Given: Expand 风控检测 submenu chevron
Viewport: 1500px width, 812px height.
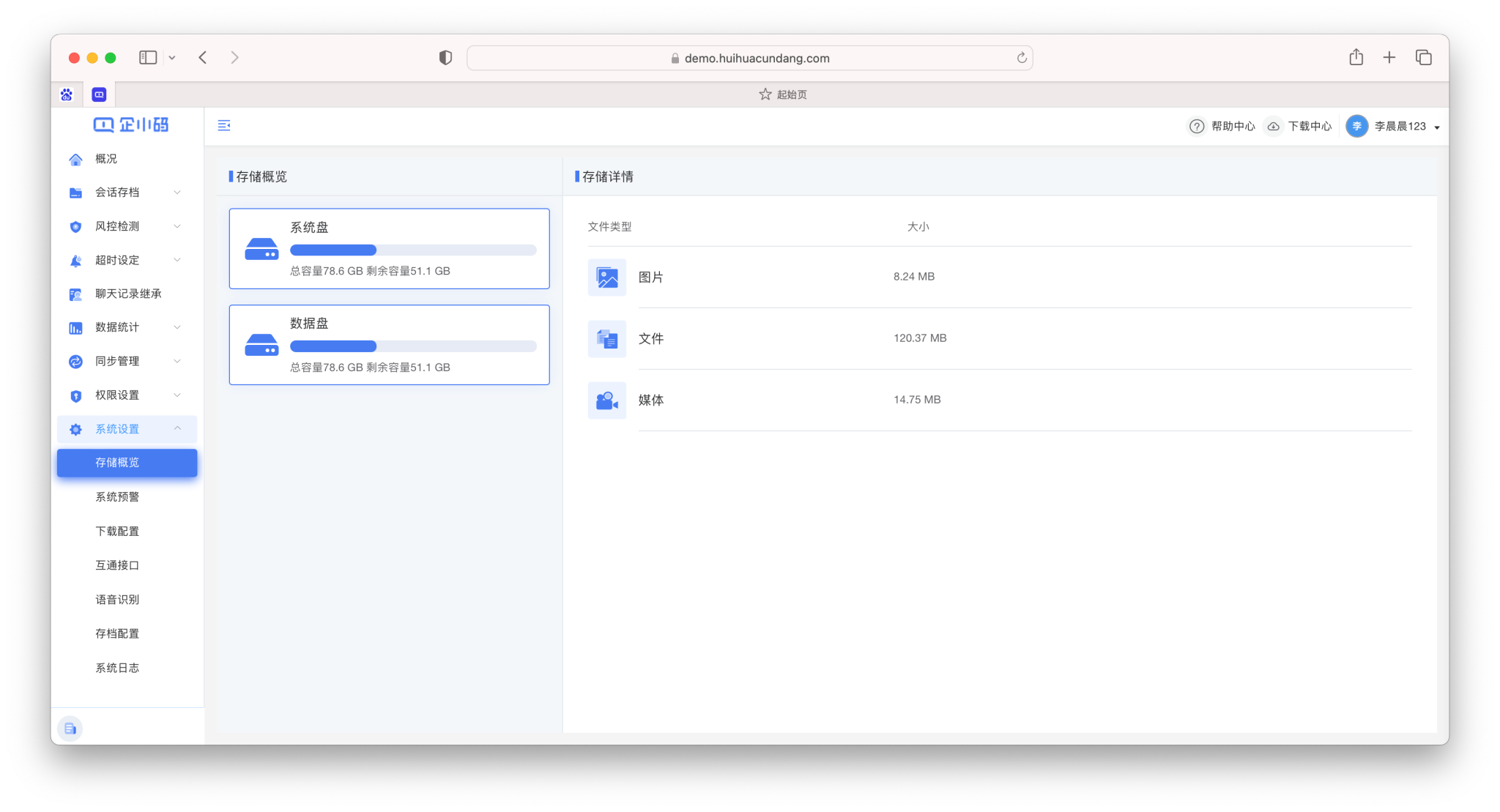Looking at the screenshot, I should point(177,226).
